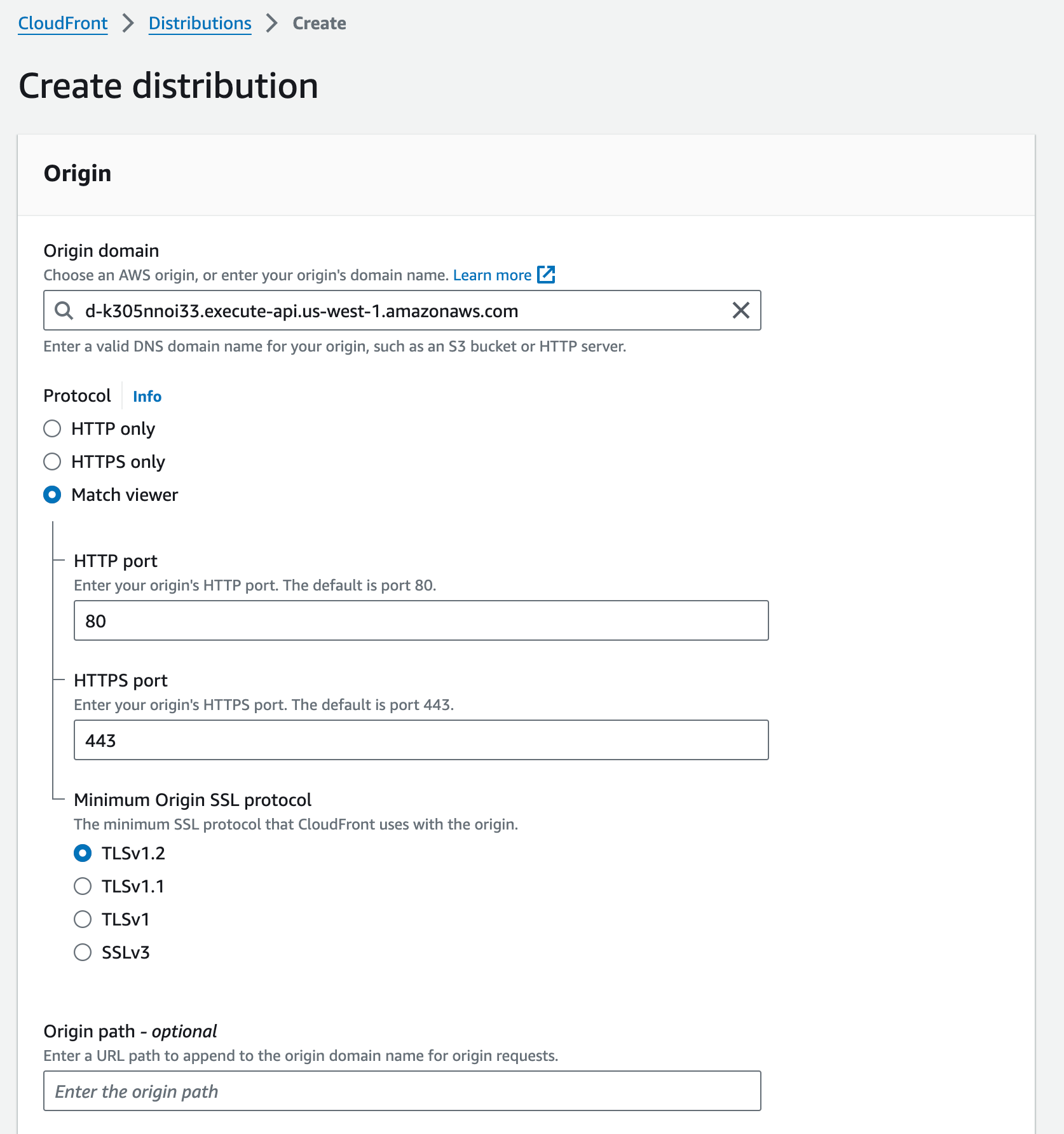Click into the Origin domain input field

(402, 311)
